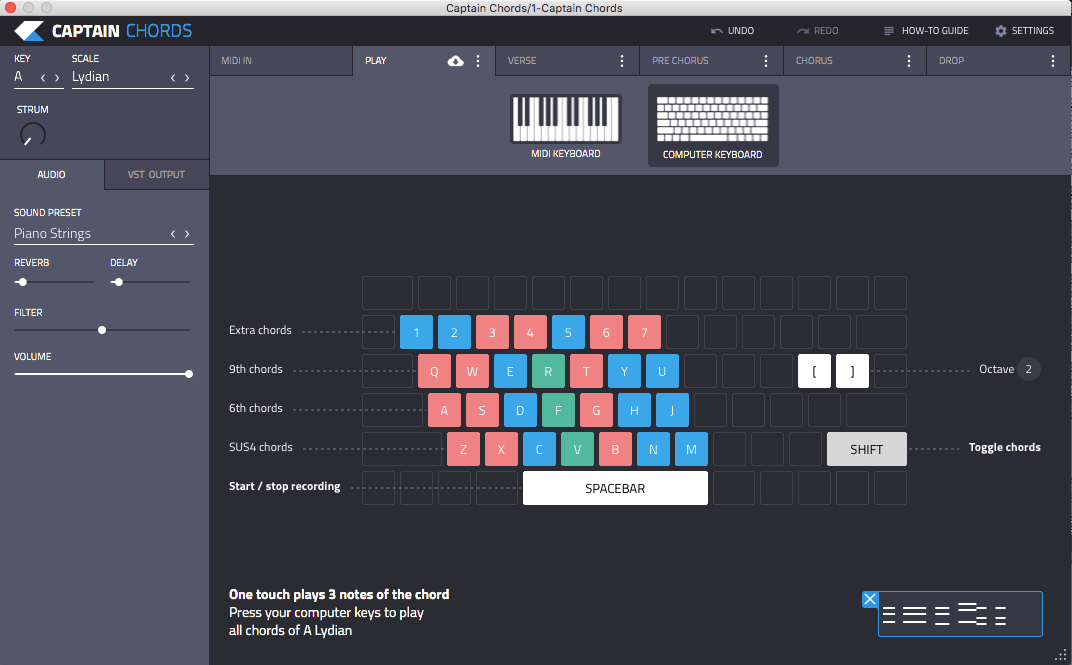The width and height of the screenshot is (1072, 665).
Task: Click the Volume slider handle
Action: pos(189,374)
